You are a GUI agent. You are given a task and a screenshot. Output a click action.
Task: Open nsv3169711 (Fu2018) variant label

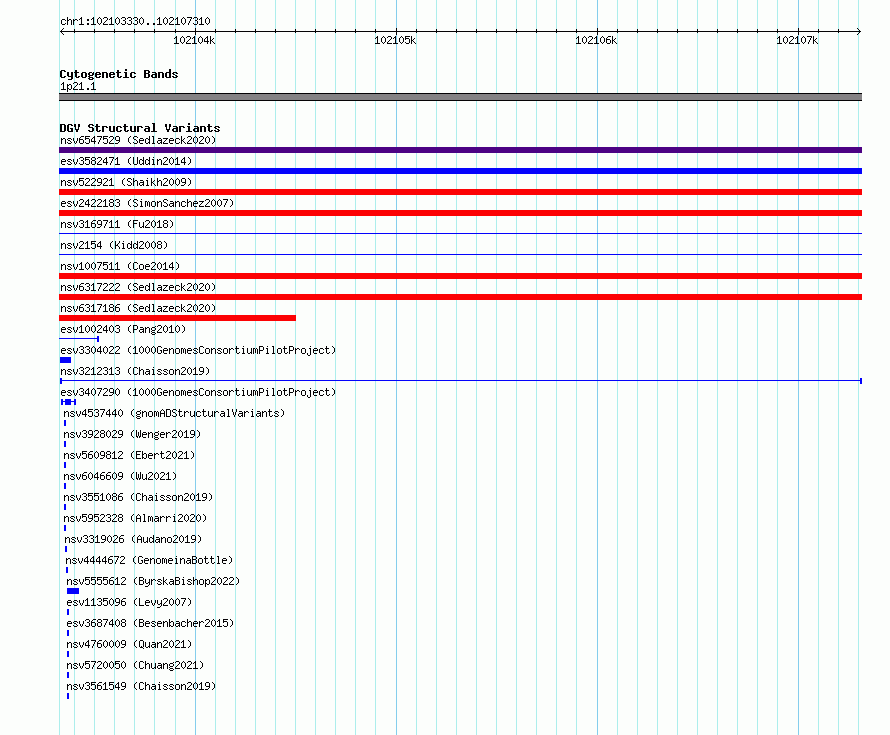coord(117,224)
